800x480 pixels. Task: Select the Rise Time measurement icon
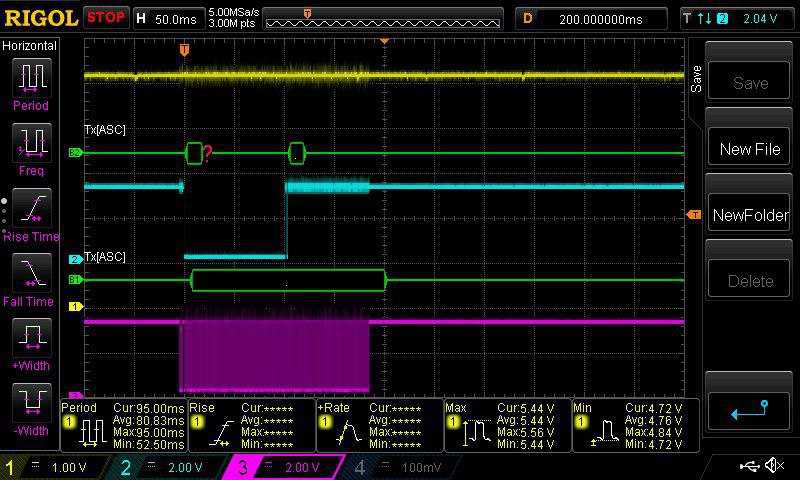32,208
